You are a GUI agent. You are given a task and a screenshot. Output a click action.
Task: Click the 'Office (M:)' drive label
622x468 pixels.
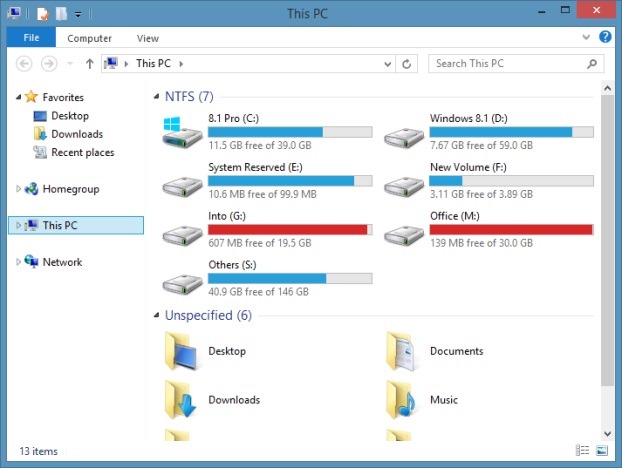click(455, 216)
